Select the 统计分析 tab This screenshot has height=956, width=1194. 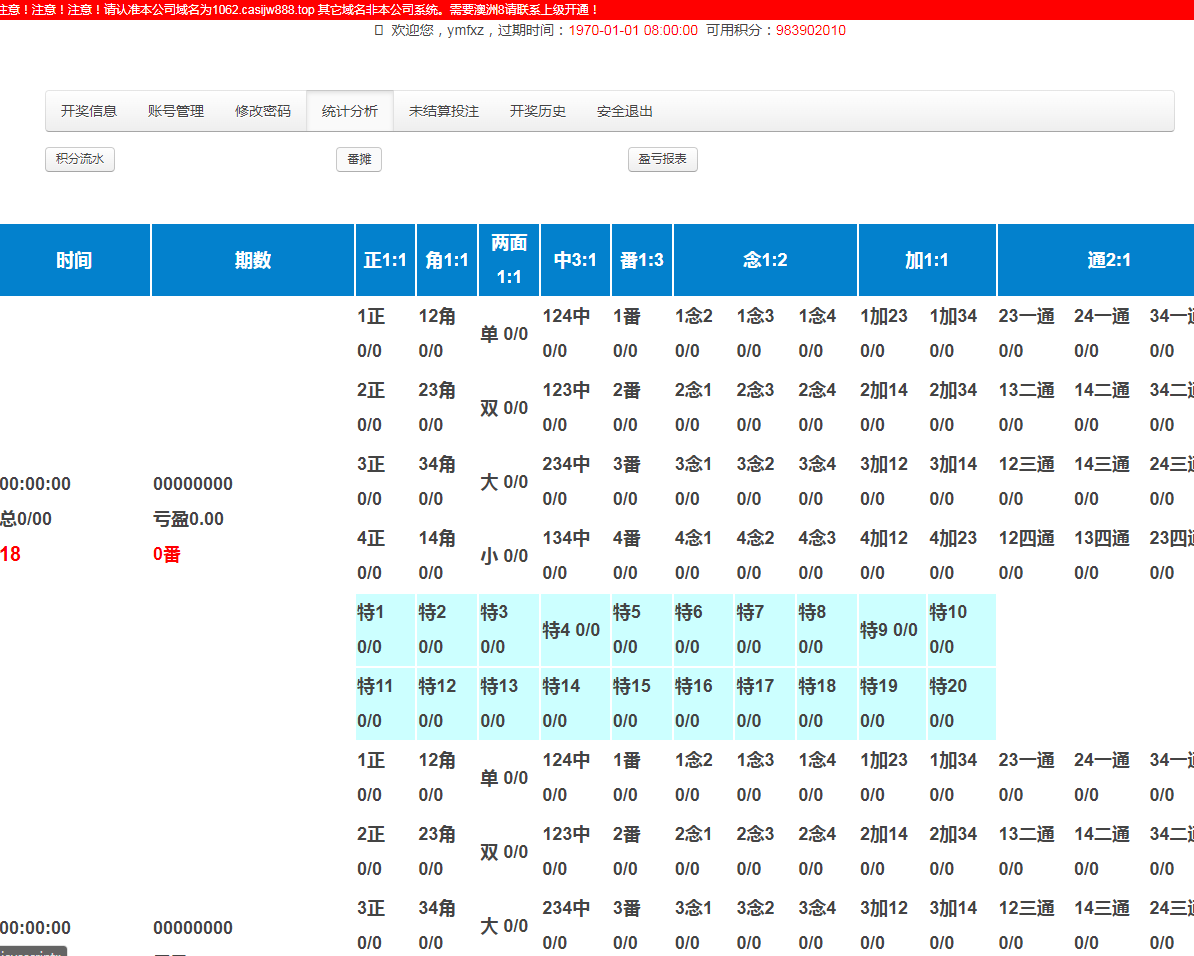pos(350,111)
